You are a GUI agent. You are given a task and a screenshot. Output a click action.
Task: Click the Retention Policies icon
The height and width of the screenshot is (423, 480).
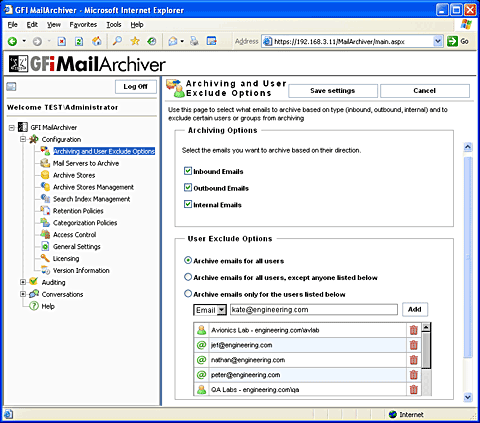pyautogui.click(x=45, y=210)
